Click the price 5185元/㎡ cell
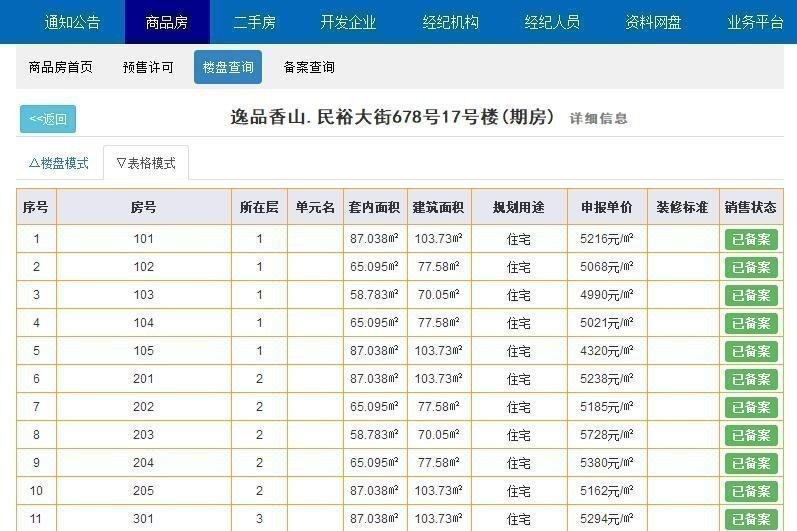 607,407
